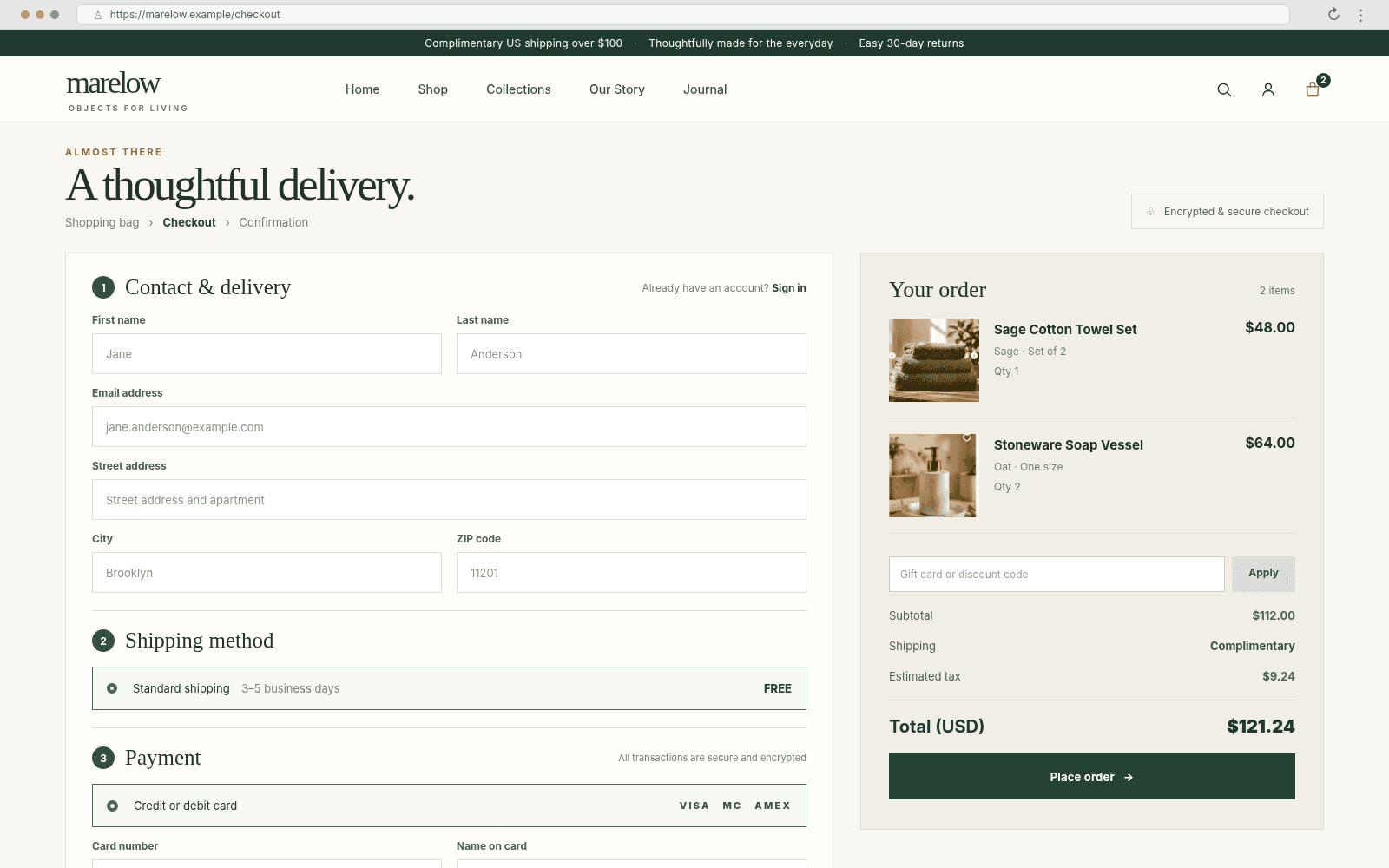Viewport: 1389px width, 868px height.
Task: Click the site-info icon in address bar
Action: (98, 15)
